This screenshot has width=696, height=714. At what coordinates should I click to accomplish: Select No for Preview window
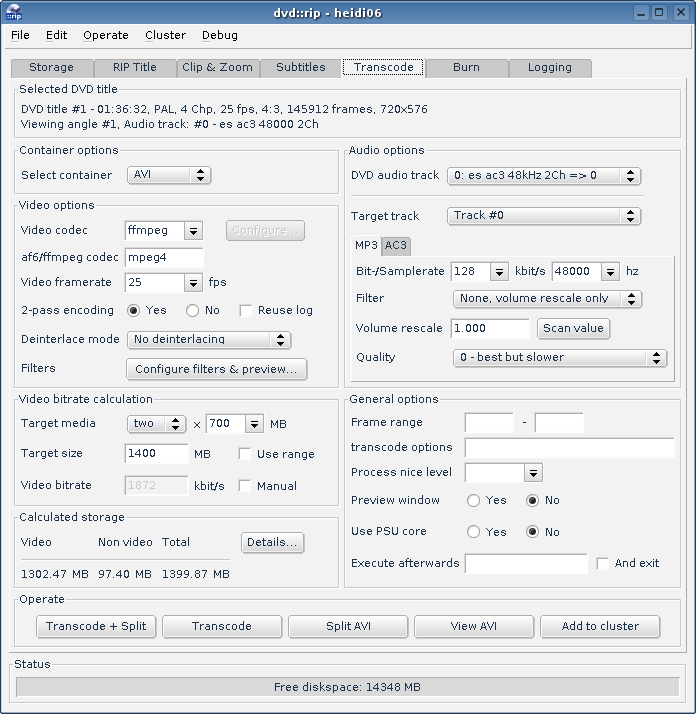(532, 500)
